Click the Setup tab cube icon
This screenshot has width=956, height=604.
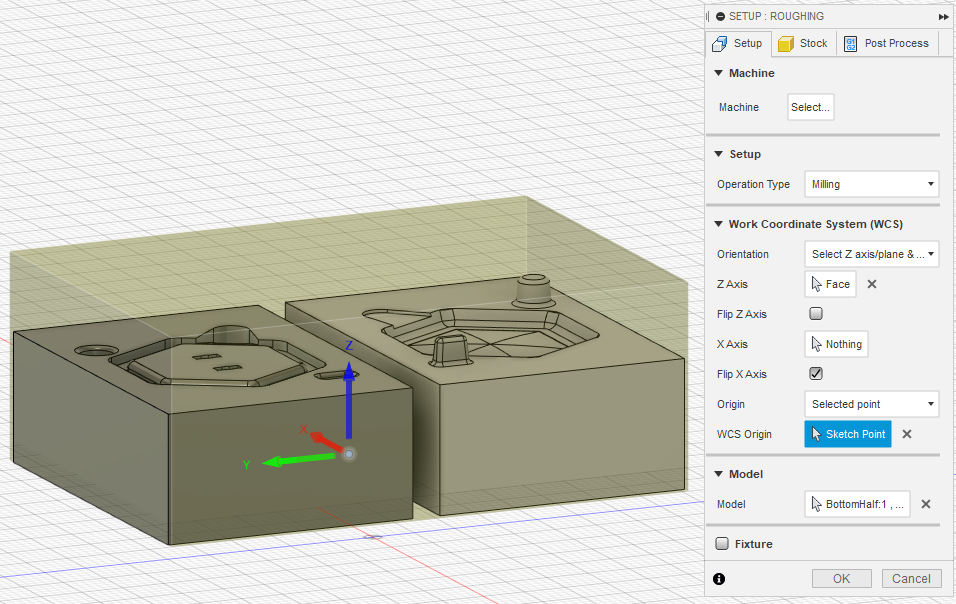pyautogui.click(x=720, y=43)
